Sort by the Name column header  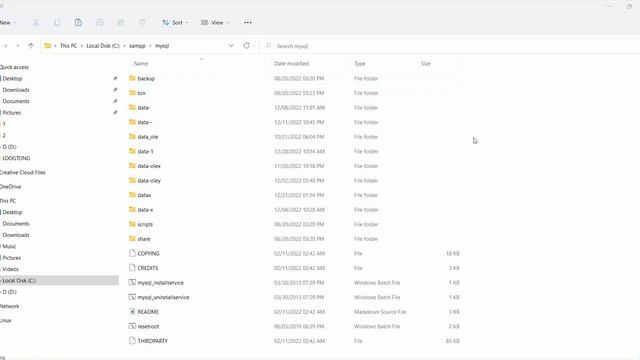point(141,64)
